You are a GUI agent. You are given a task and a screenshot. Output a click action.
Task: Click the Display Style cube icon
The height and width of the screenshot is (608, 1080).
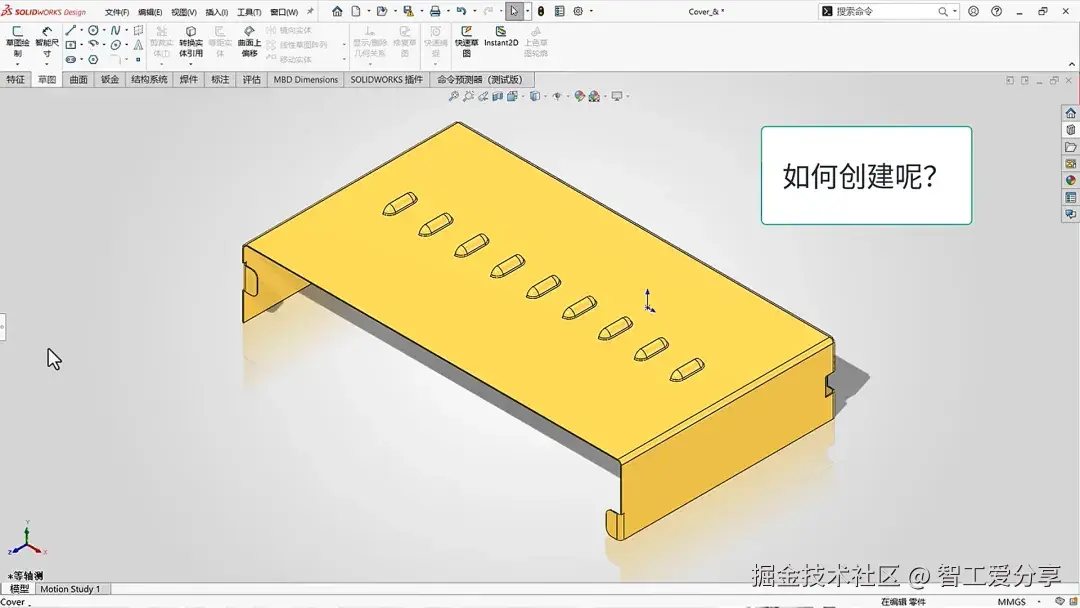534,96
